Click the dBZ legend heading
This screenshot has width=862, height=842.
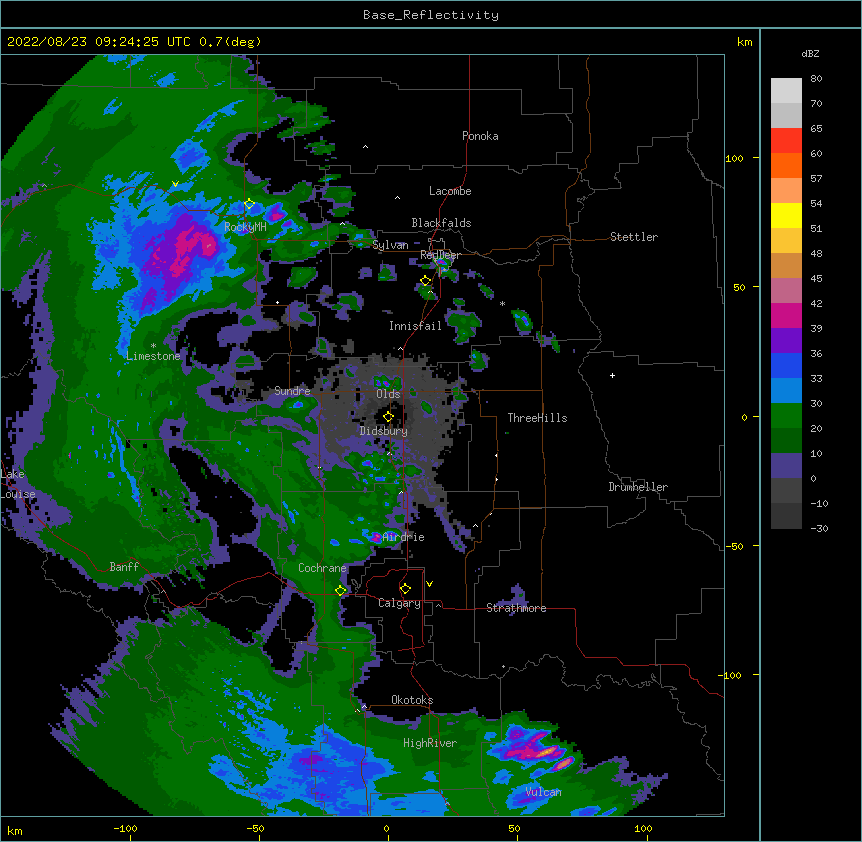[810, 54]
